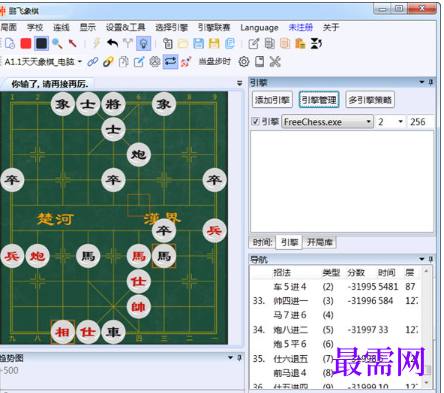Screen dimensions: 444x393
Task: Open the 显示 menu
Action: click(x=88, y=27)
